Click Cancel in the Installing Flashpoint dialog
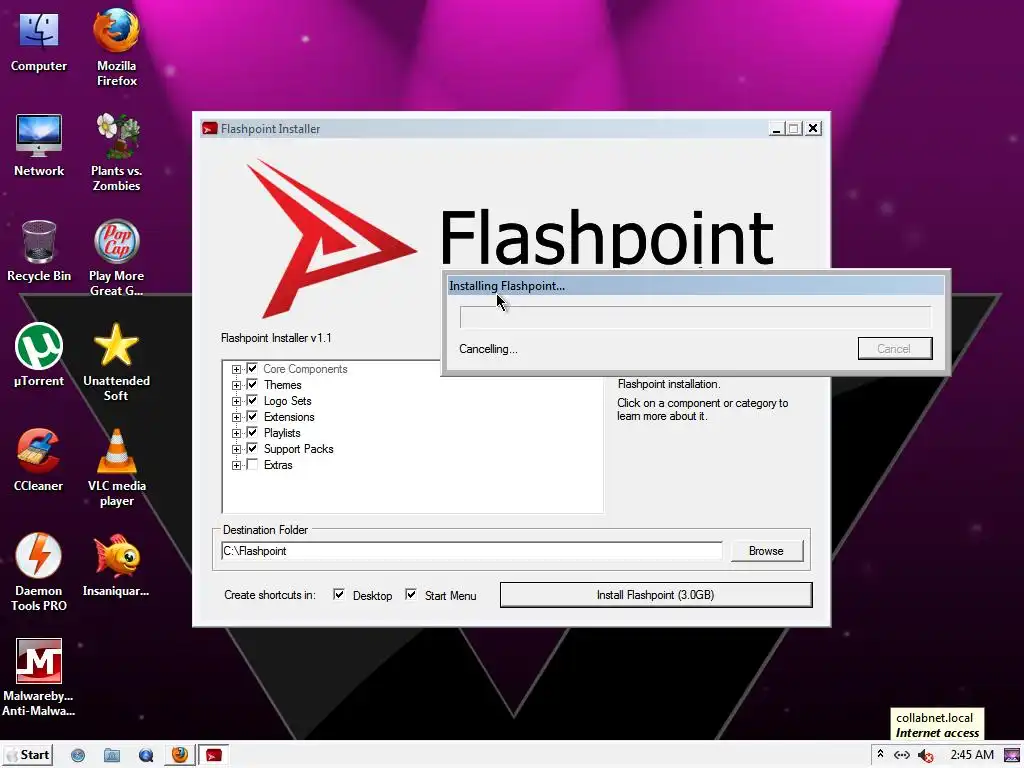1024x768 pixels. point(895,349)
